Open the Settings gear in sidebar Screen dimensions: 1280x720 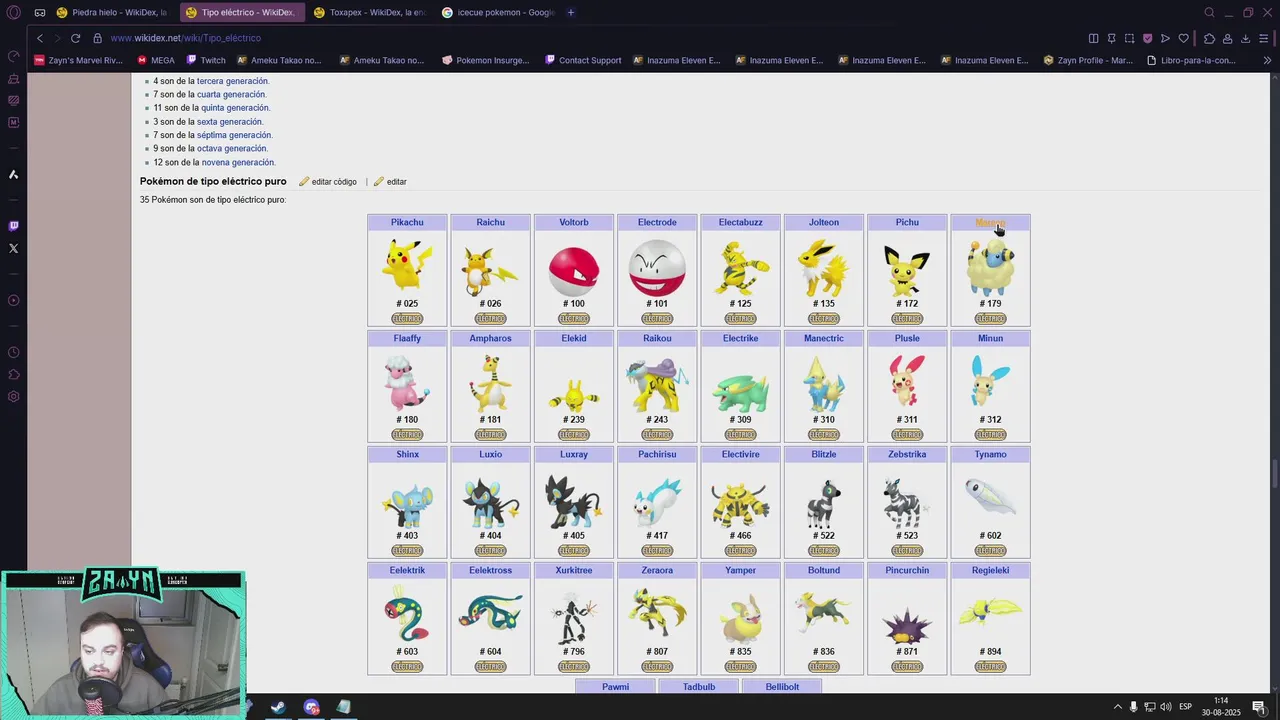coord(13,396)
